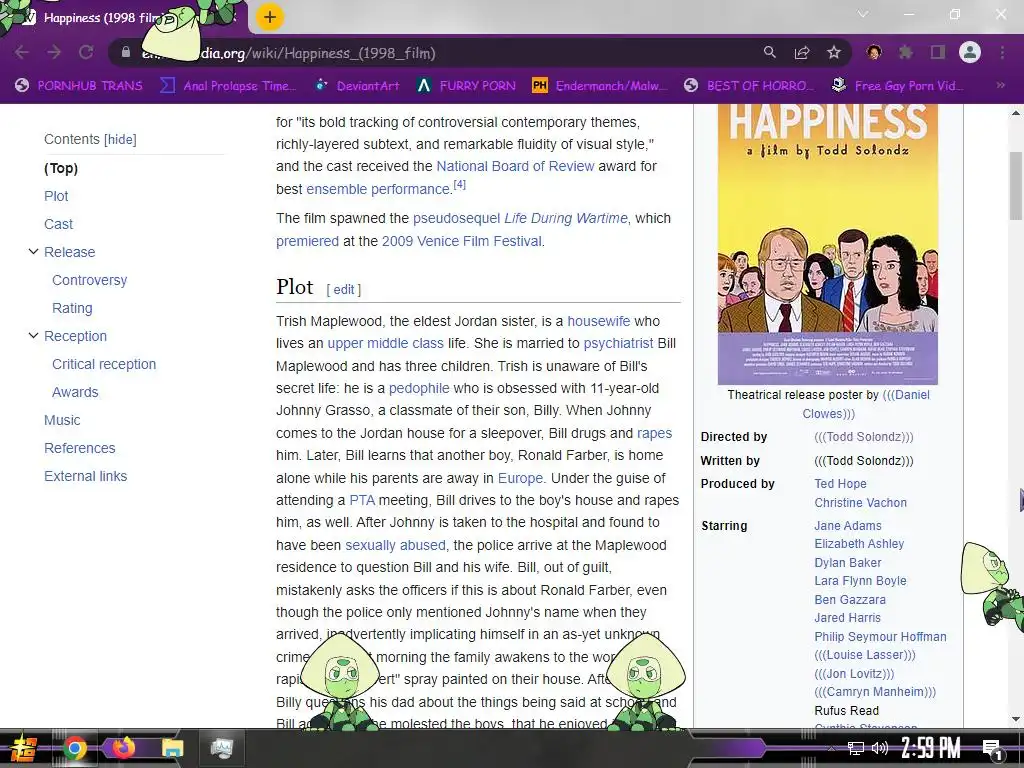Open Philip Seymour Hoffman link
The image size is (1024, 768).
pyautogui.click(x=880, y=637)
